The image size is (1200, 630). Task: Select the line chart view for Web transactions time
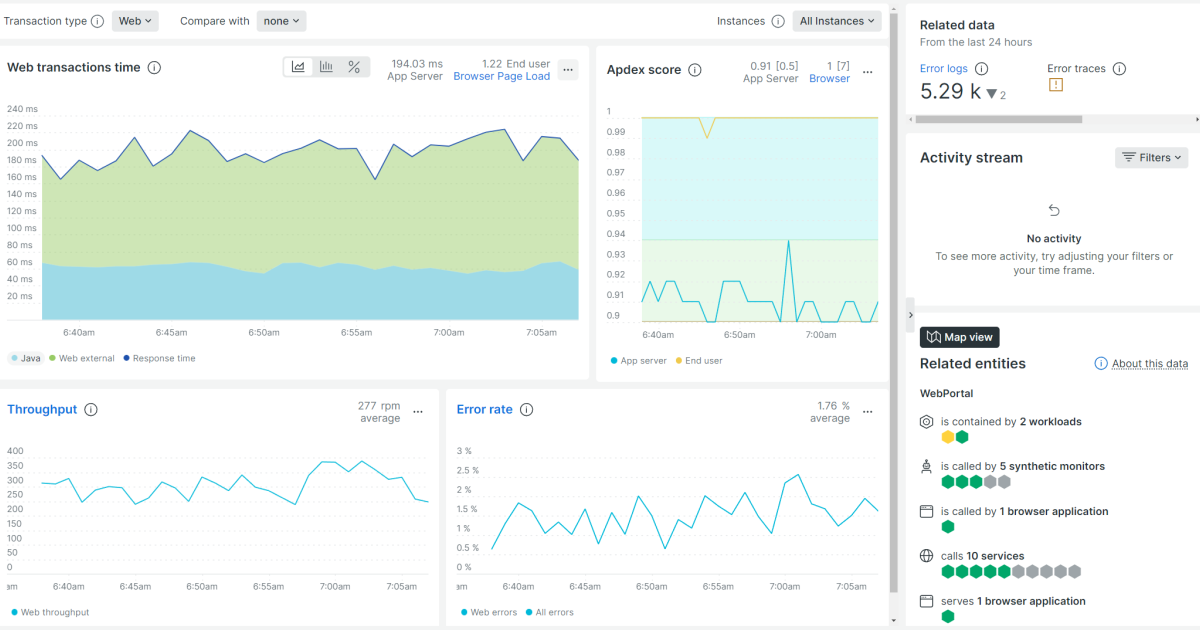298,66
